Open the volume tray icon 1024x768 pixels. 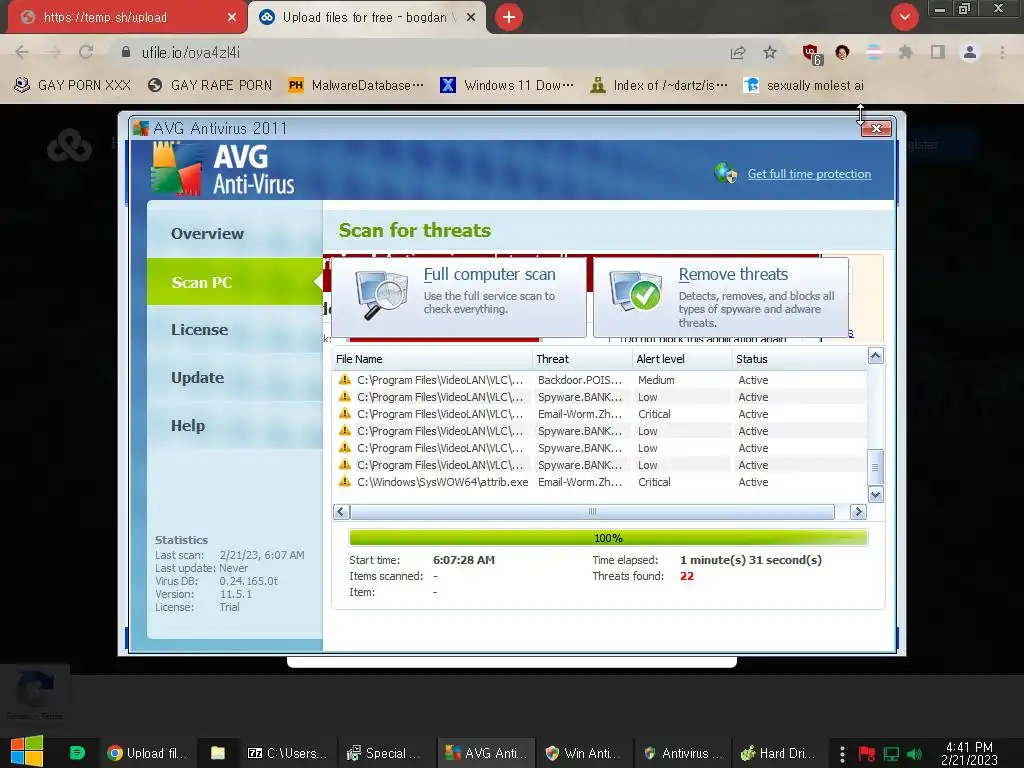(x=914, y=754)
